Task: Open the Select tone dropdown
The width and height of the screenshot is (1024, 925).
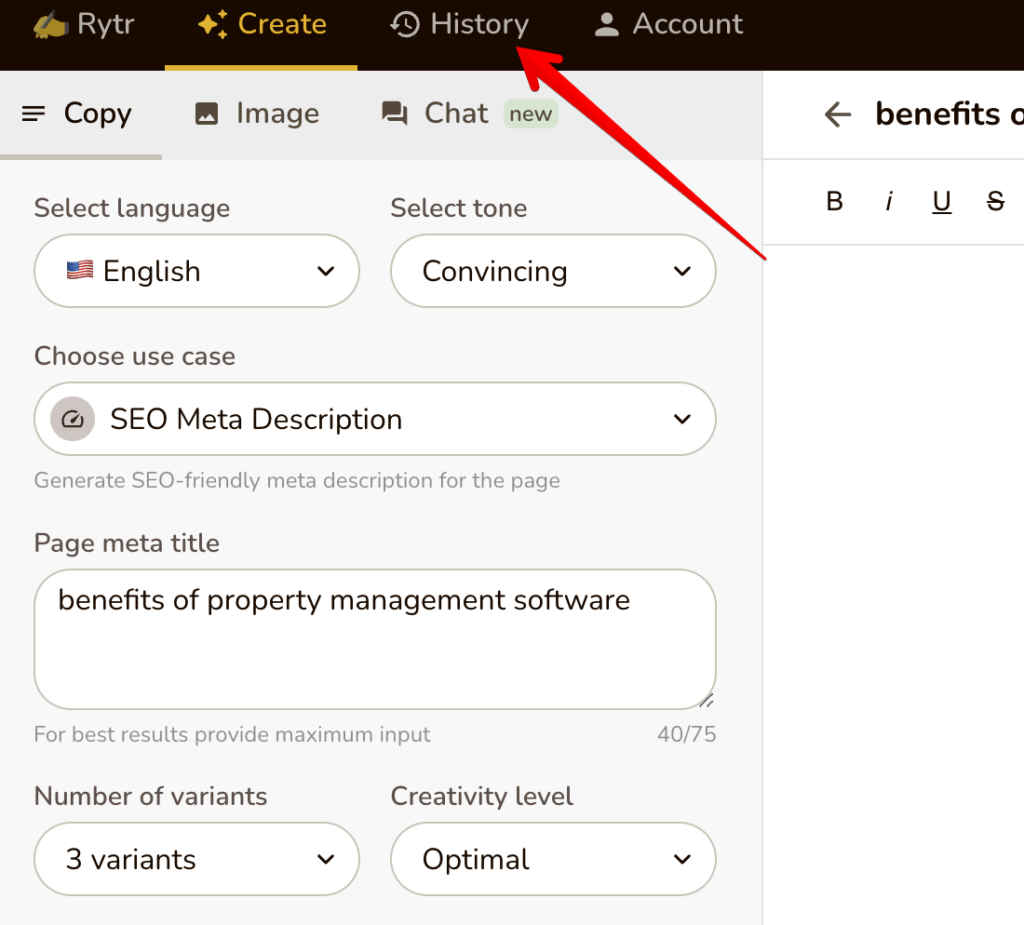Action: point(553,271)
